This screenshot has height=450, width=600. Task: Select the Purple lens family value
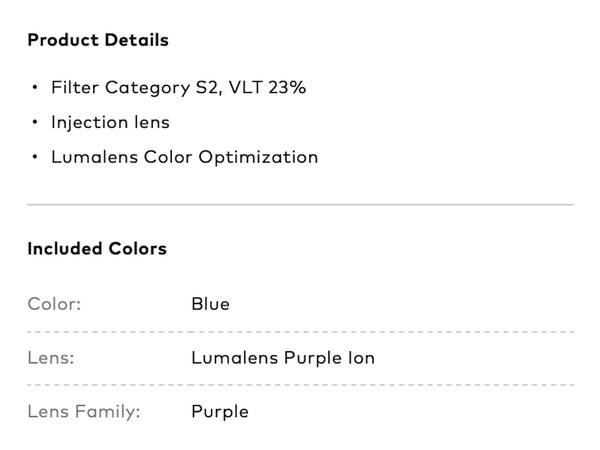tap(220, 411)
